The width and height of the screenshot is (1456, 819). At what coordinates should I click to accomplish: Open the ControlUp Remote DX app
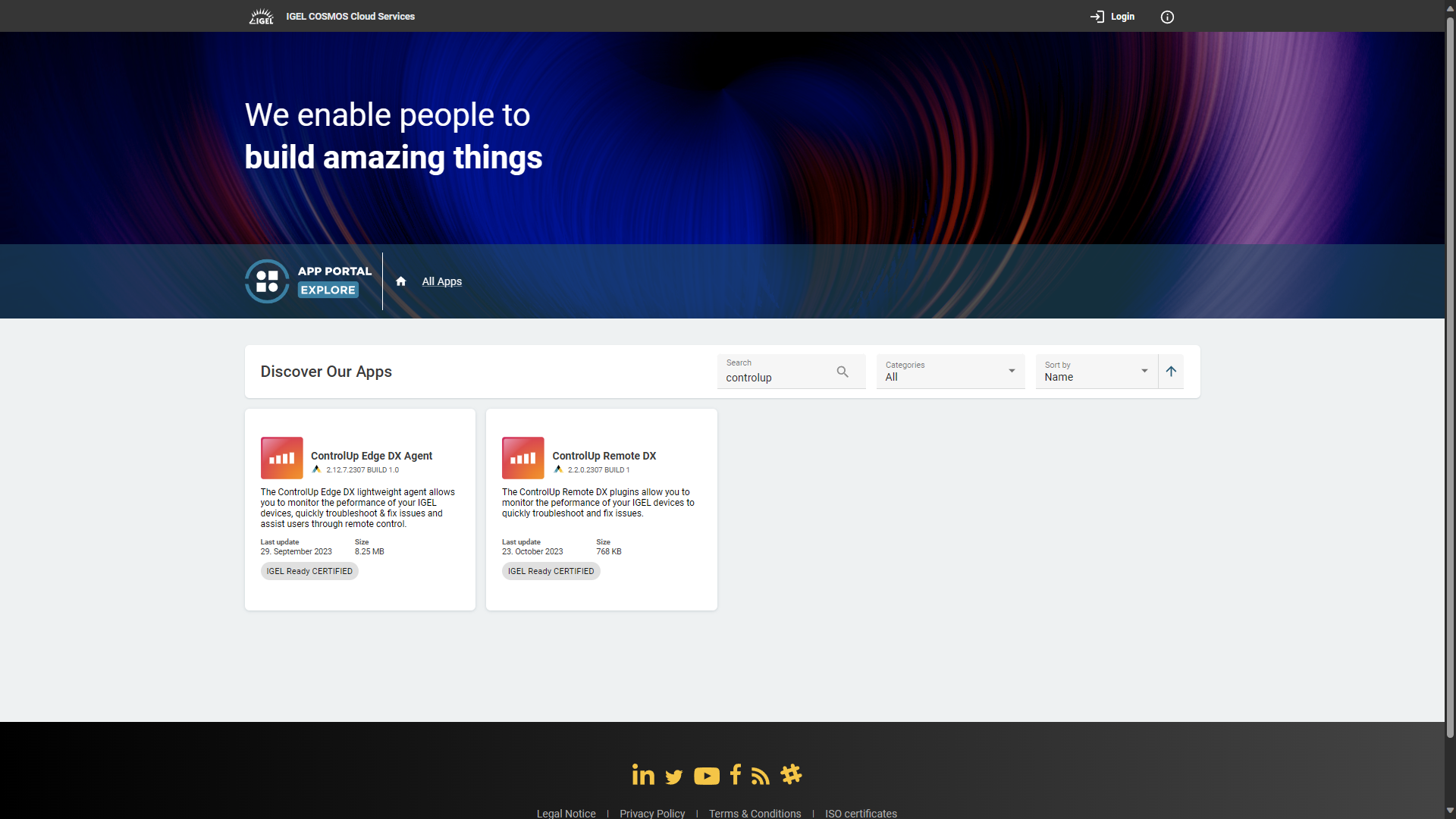point(604,456)
